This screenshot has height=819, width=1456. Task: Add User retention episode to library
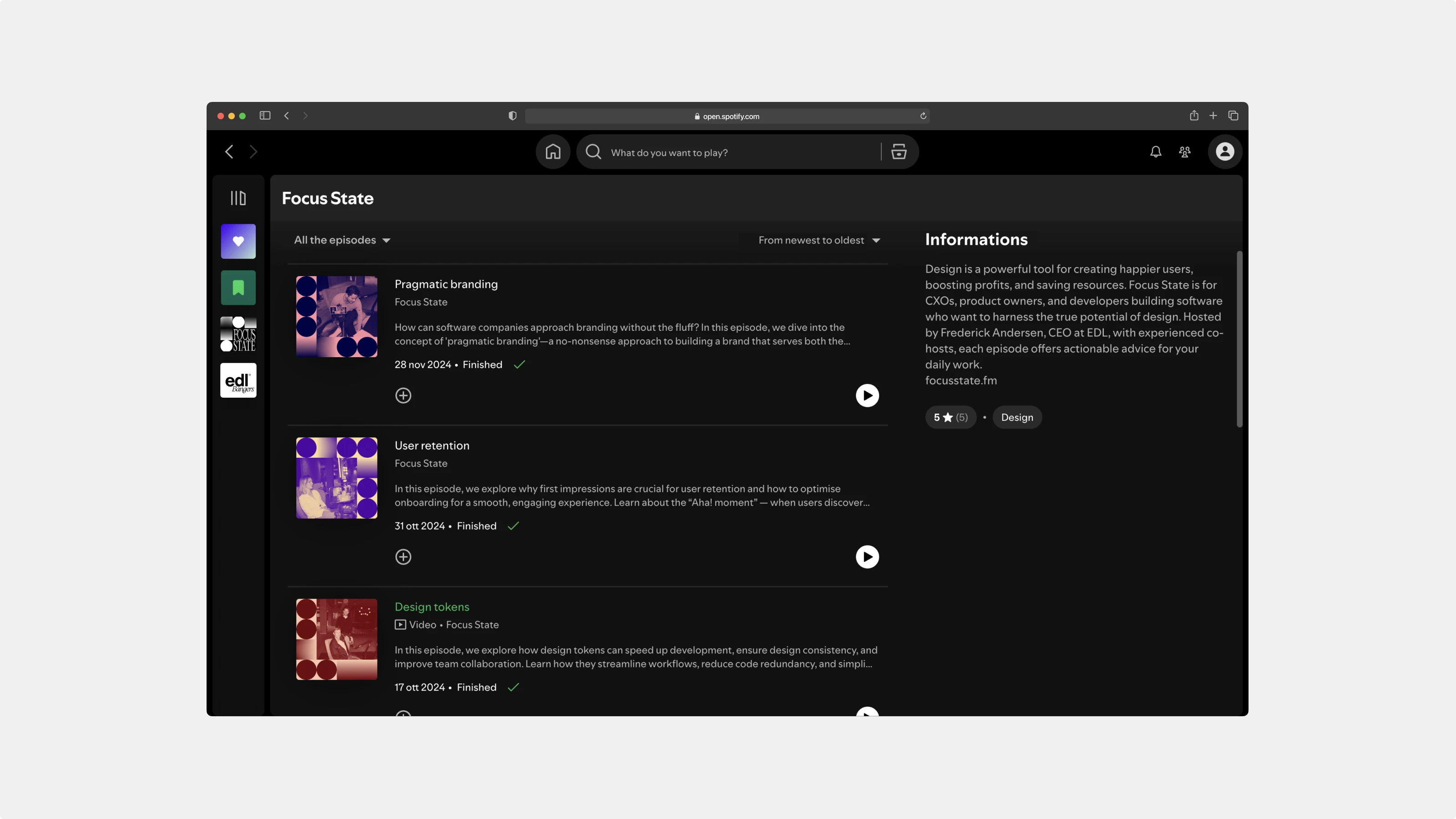[x=403, y=557]
